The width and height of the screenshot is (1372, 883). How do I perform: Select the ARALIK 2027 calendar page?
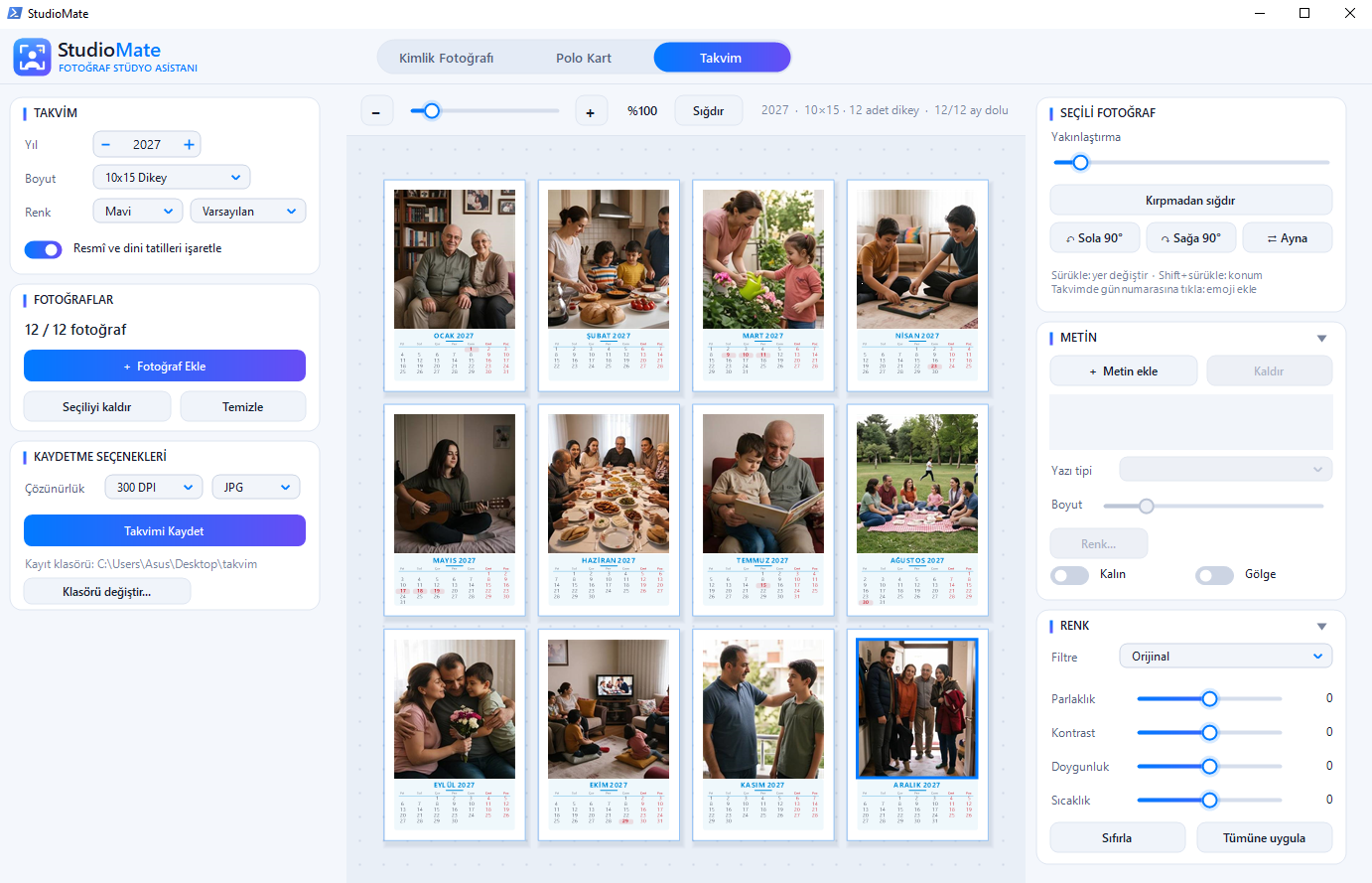(917, 735)
